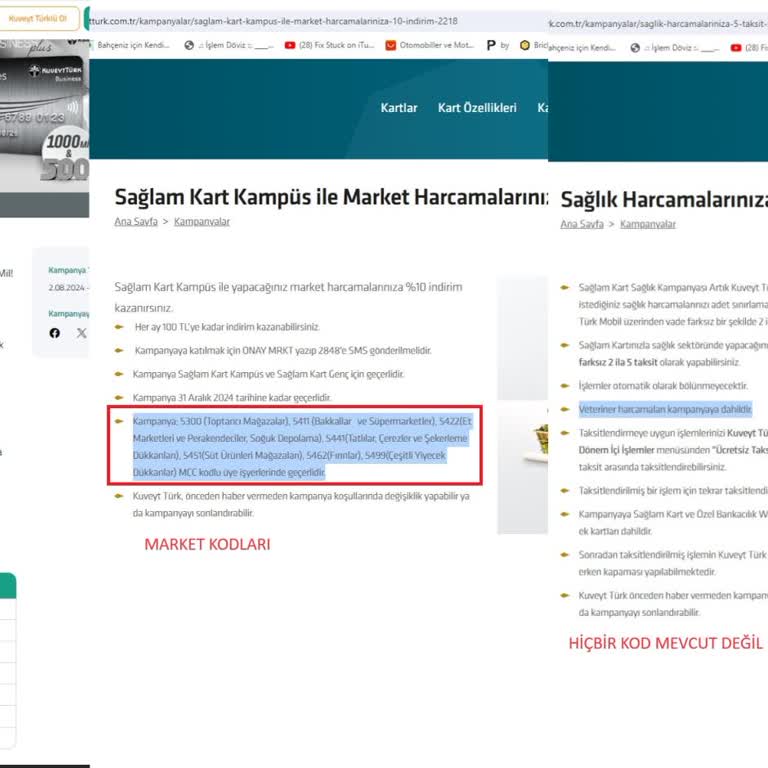Click 'Ana Sayfa' breadcrumb under Sağlam Kart Kampüs title
This screenshot has height=768, width=768.
point(136,221)
